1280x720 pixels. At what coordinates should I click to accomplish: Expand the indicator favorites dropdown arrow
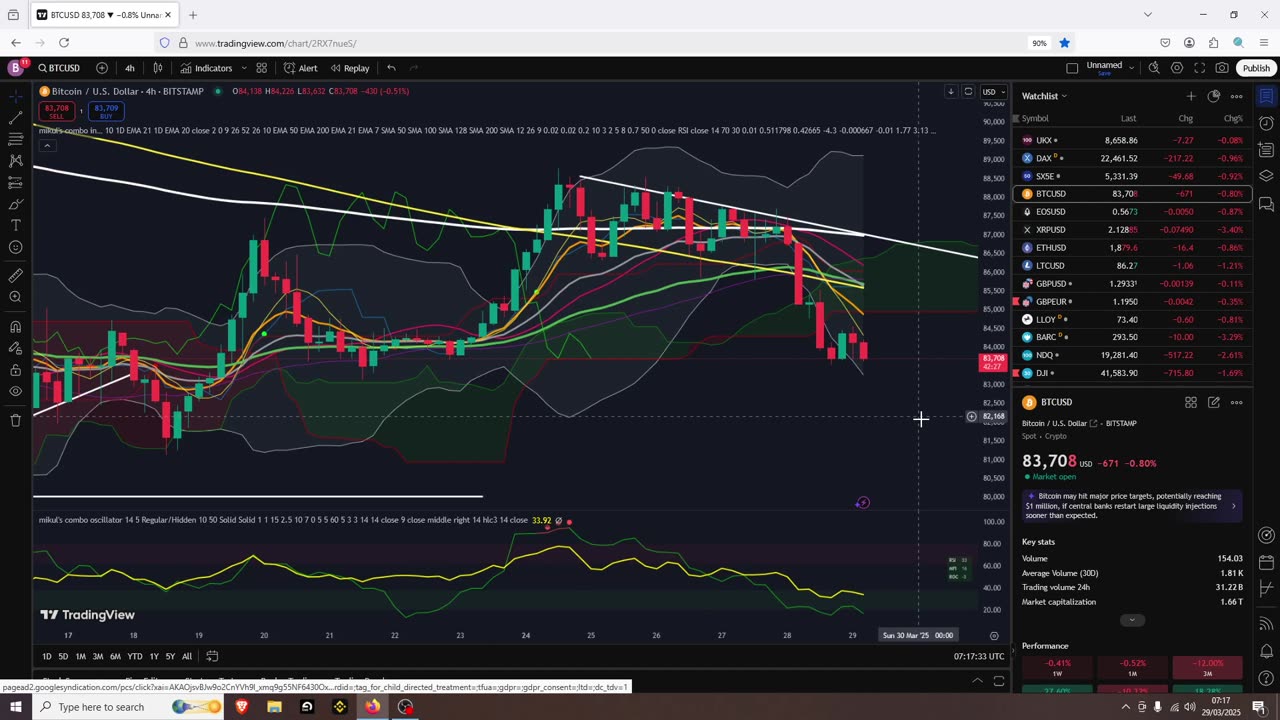coord(244,68)
